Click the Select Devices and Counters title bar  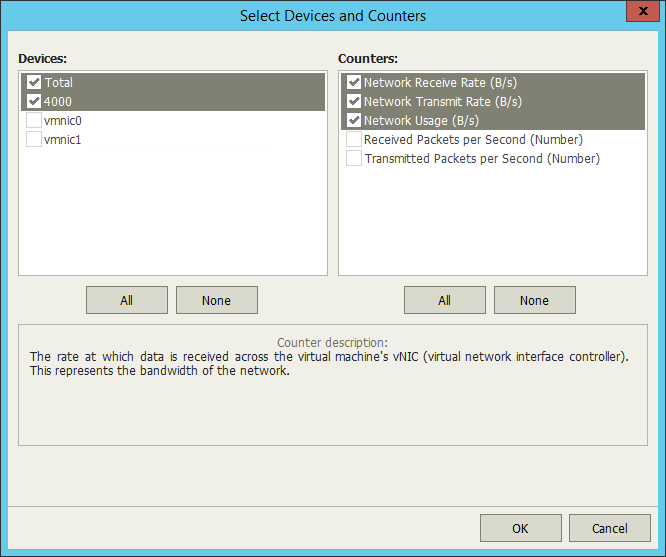point(332,15)
